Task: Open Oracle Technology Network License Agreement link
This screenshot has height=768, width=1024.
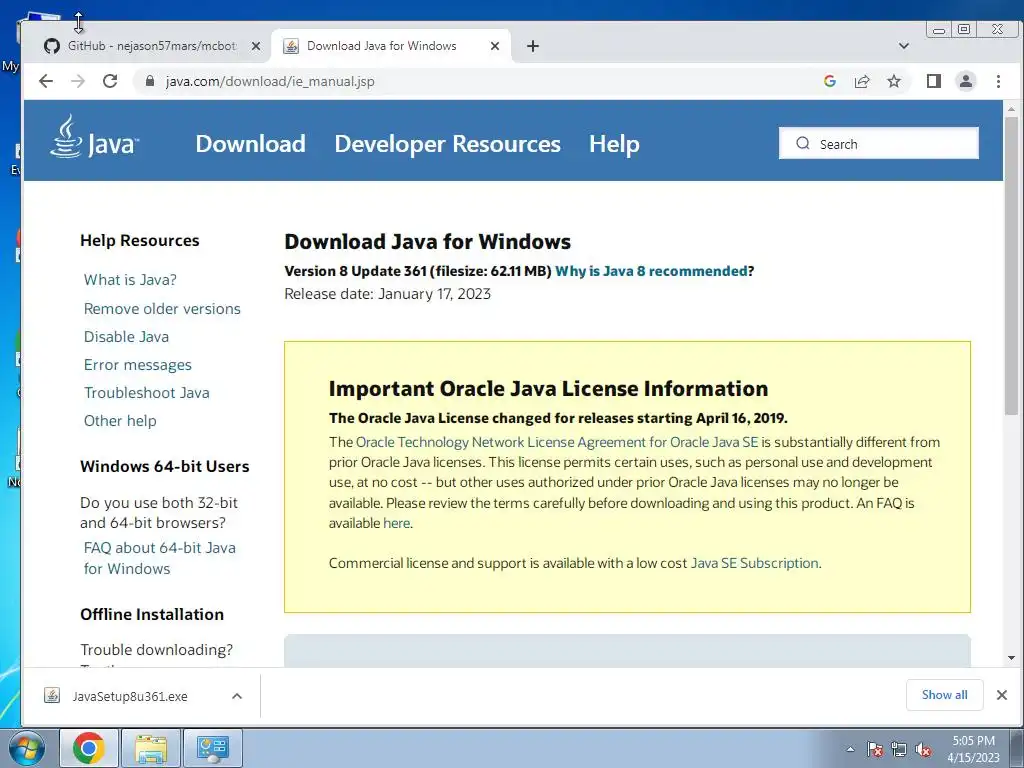Action: point(557,442)
